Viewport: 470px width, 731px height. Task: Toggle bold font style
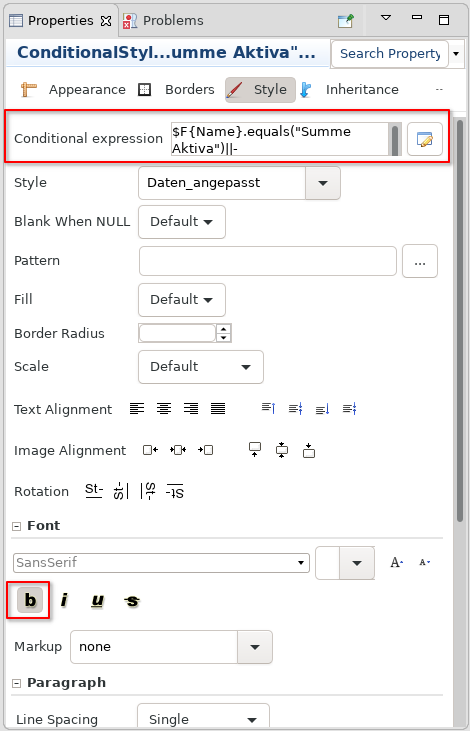(x=30, y=600)
